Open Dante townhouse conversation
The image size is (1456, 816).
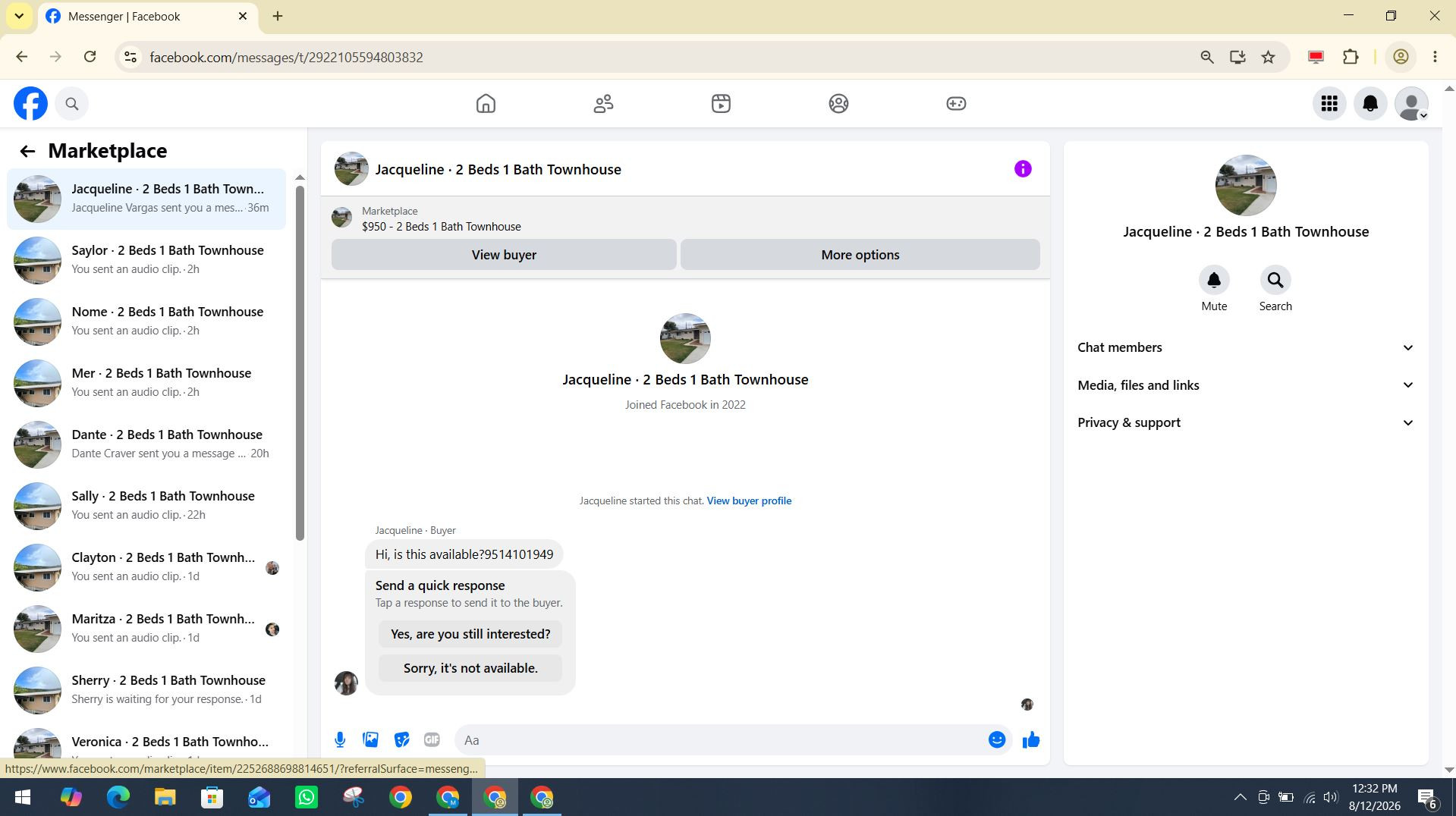click(x=146, y=444)
